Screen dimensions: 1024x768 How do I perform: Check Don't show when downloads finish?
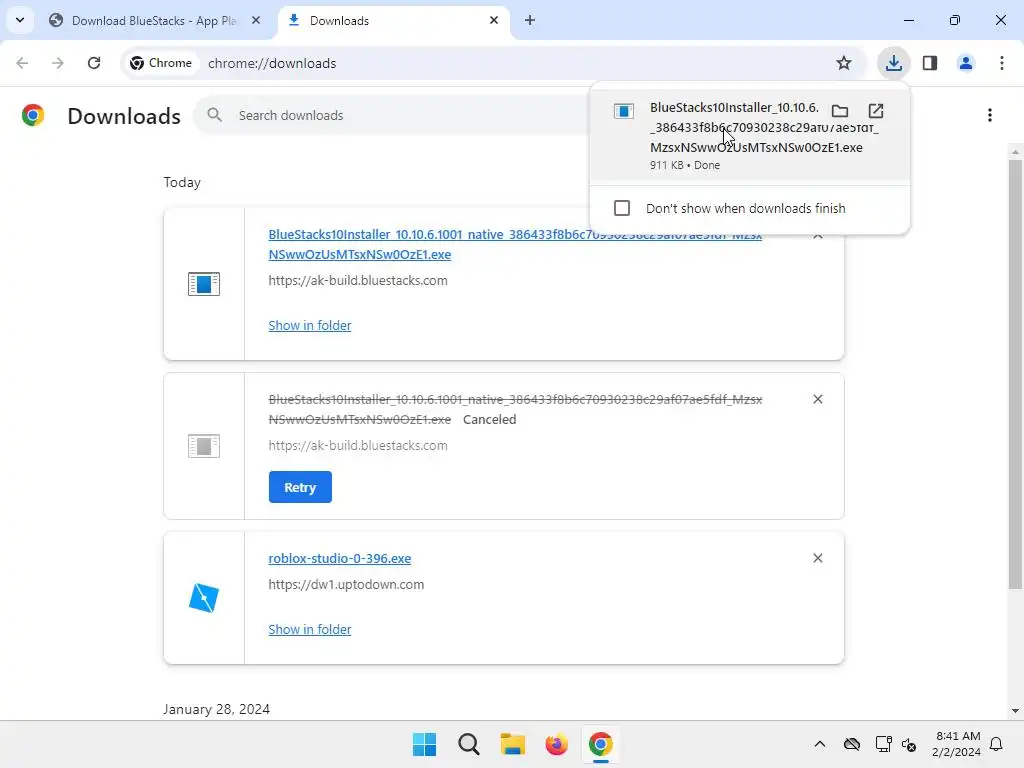click(x=622, y=208)
